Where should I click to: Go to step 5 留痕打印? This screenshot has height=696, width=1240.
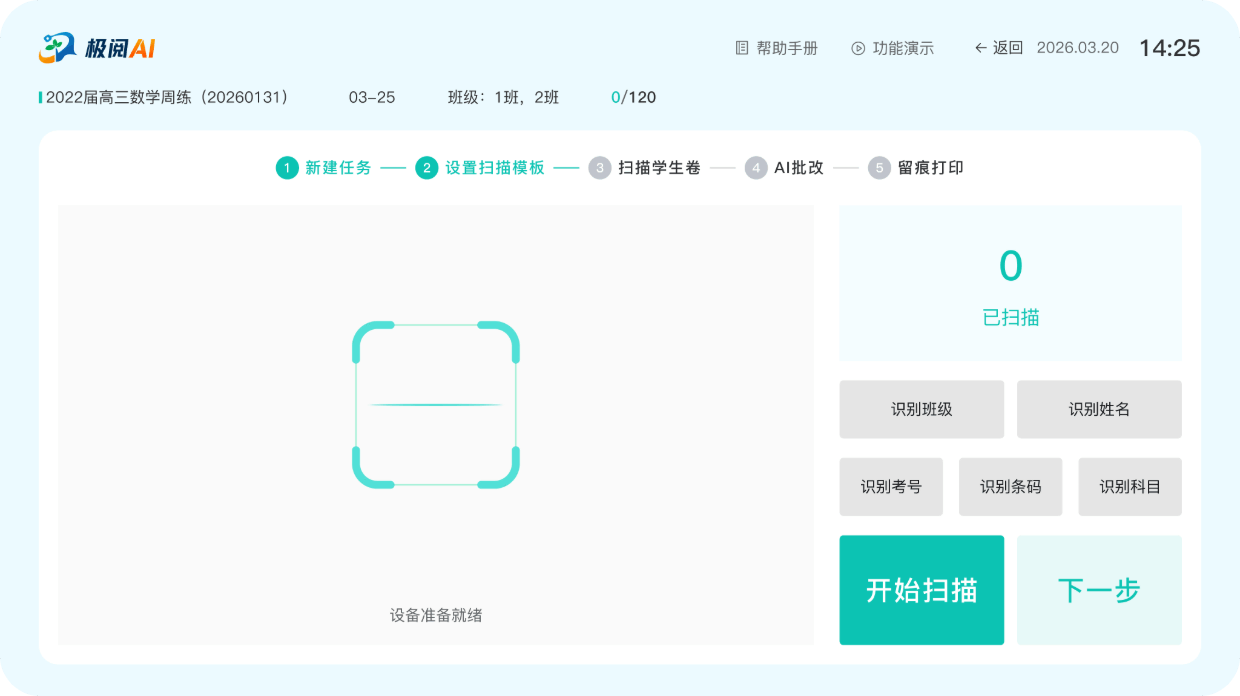tap(916, 168)
